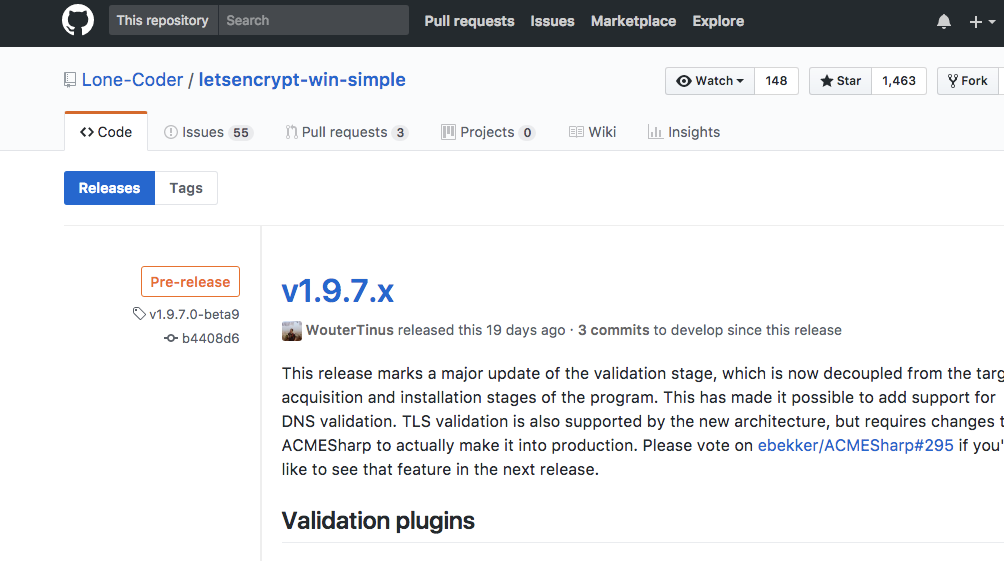Switch to the Wiki tab
This screenshot has width=1004, height=561.
pyautogui.click(x=592, y=132)
